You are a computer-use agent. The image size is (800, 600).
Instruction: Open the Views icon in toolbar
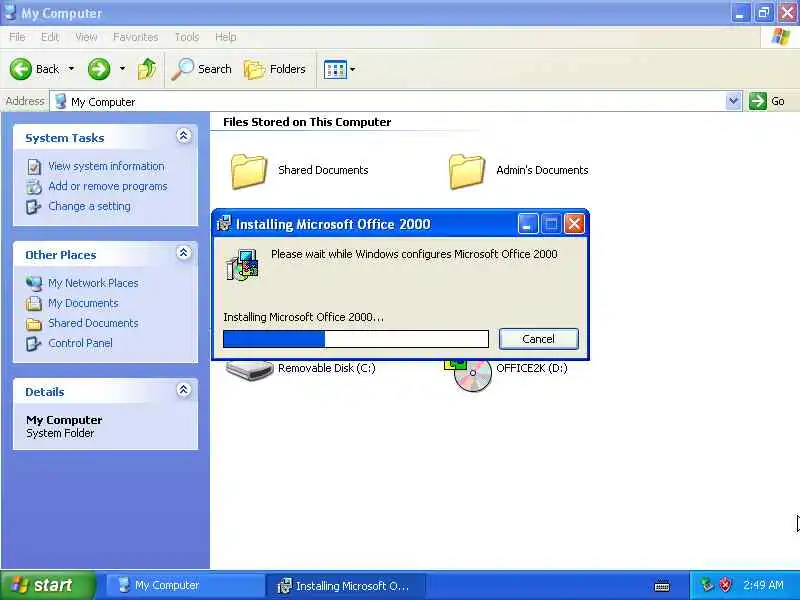pos(335,69)
